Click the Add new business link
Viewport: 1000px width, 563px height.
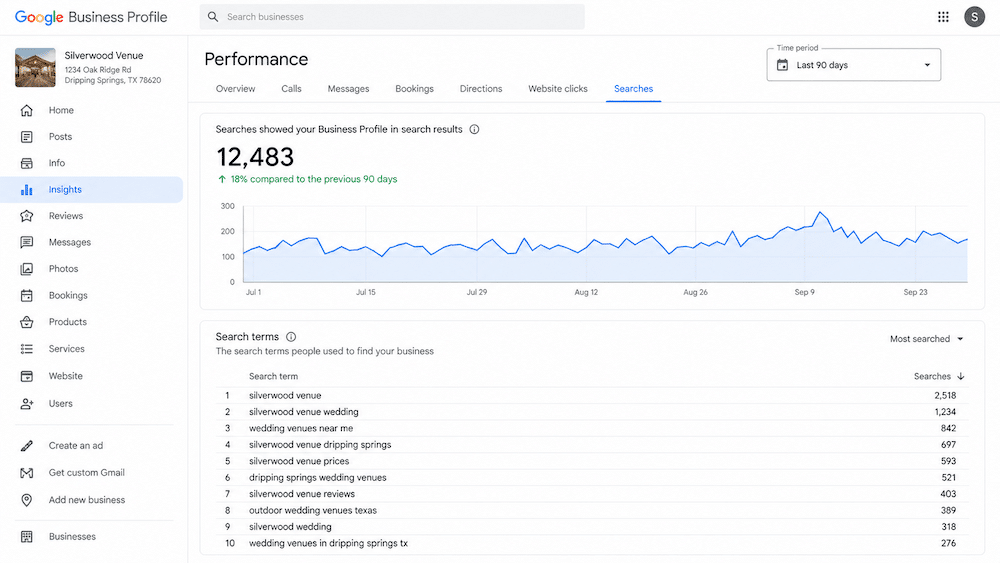[x=87, y=500]
